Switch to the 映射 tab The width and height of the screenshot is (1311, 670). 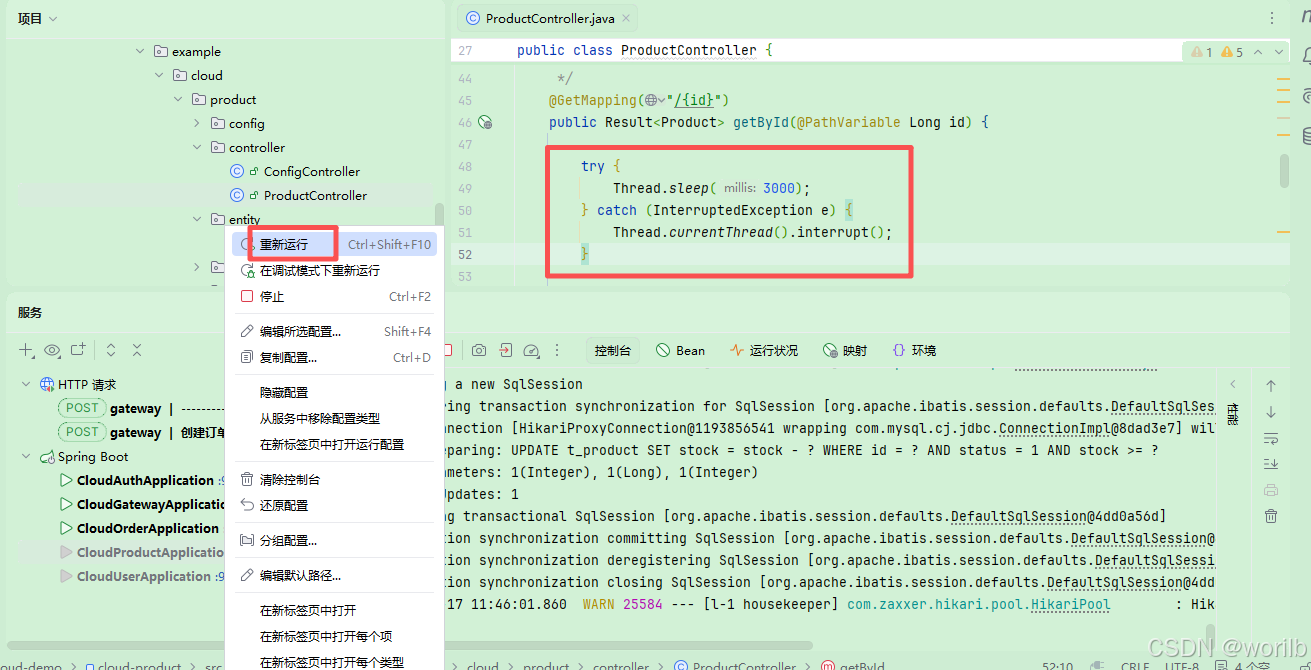tap(845, 350)
